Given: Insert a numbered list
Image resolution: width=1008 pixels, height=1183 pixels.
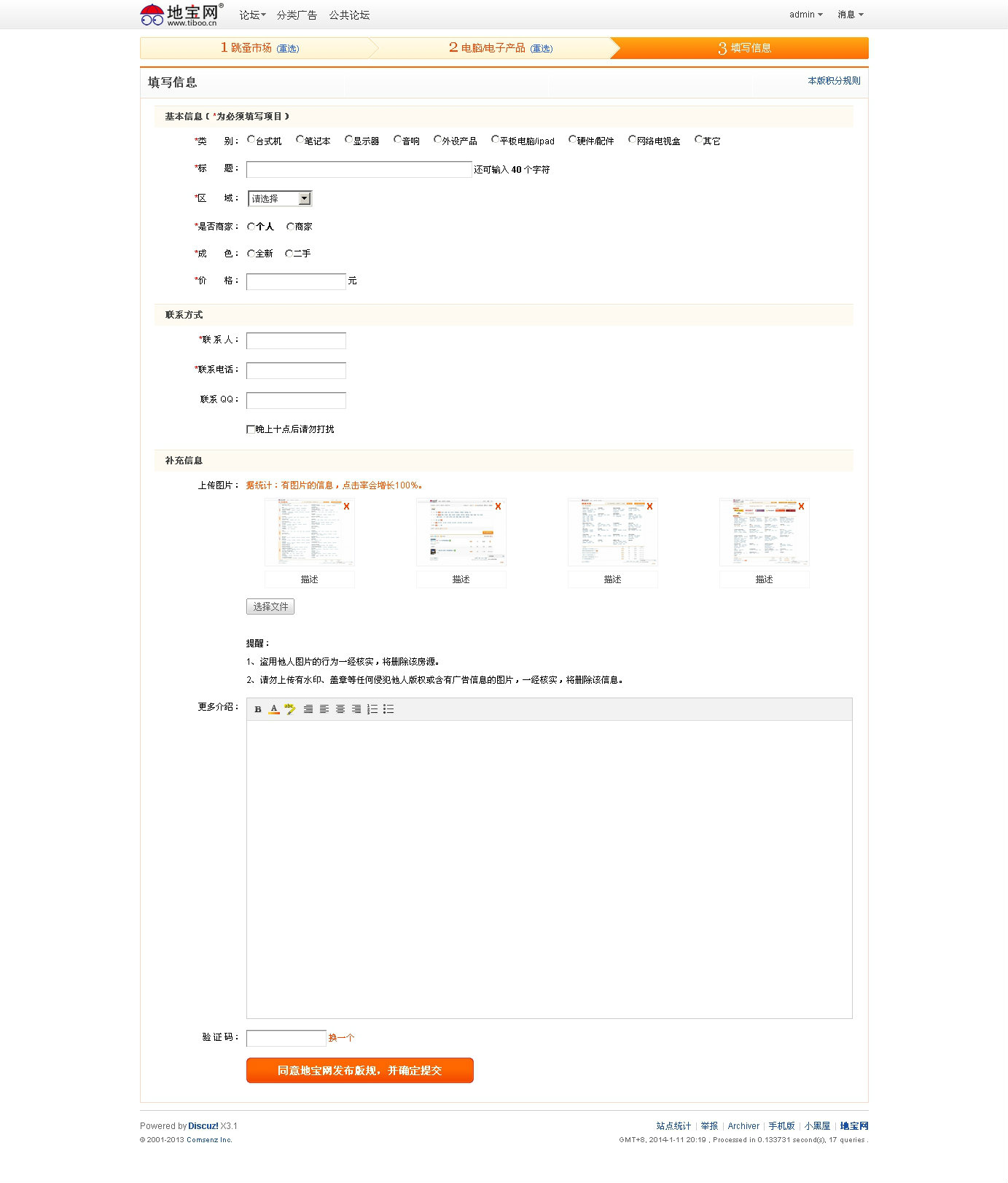Looking at the screenshot, I should pos(372,709).
